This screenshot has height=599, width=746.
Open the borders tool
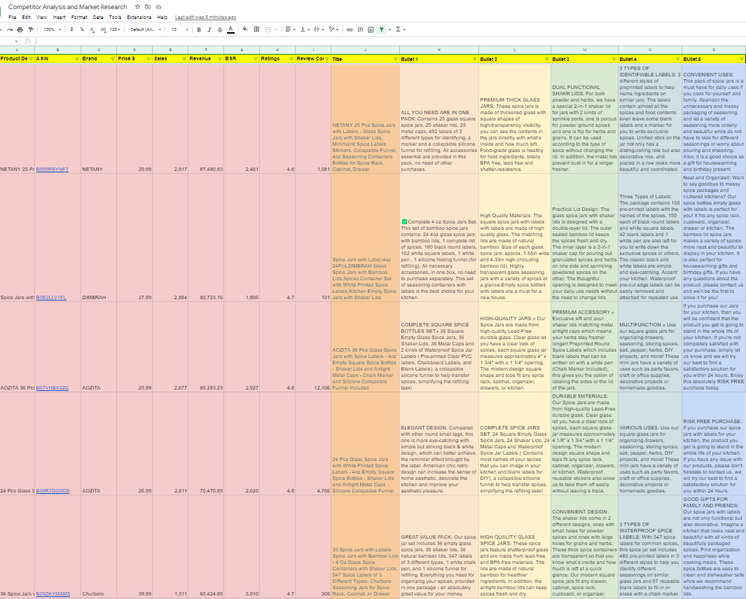pos(256,29)
